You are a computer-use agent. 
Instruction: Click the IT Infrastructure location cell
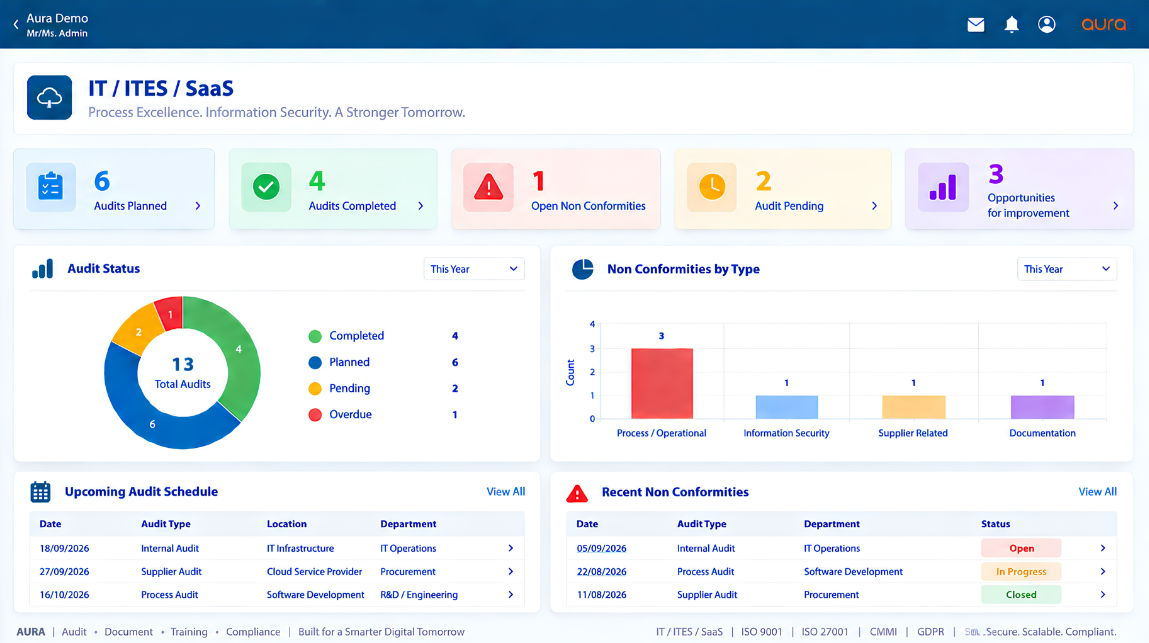(x=300, y=548)
